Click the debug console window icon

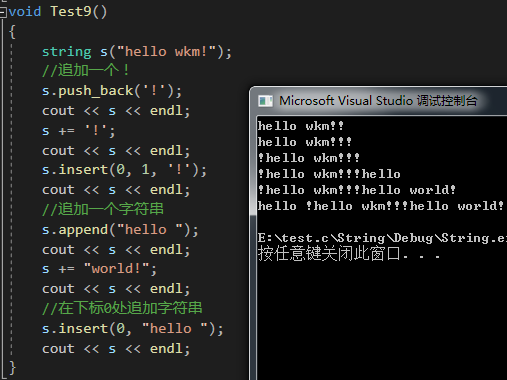[x=266, y=101]
